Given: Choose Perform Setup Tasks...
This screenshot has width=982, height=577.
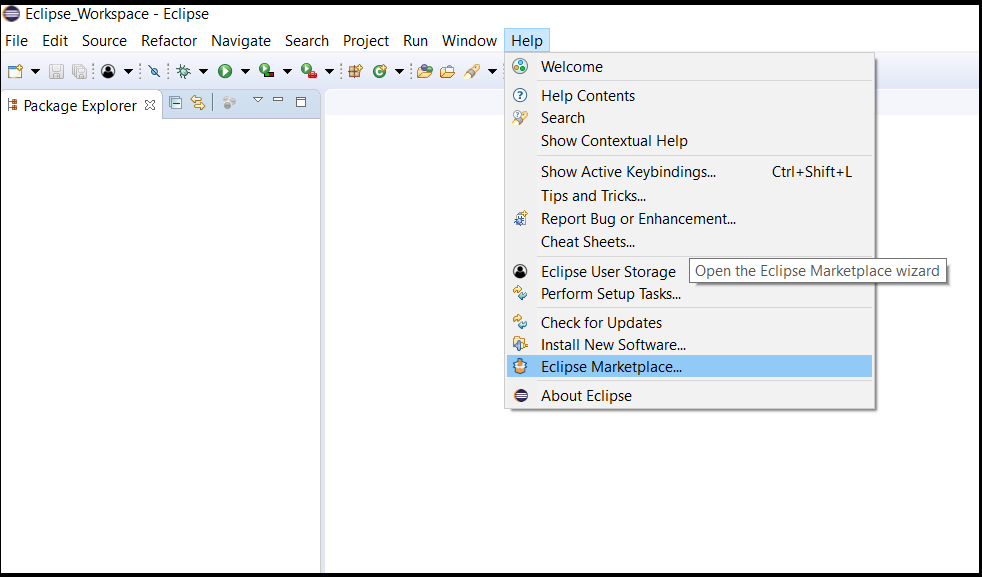Looking at the screenshot, I should [x=689, y=294].
